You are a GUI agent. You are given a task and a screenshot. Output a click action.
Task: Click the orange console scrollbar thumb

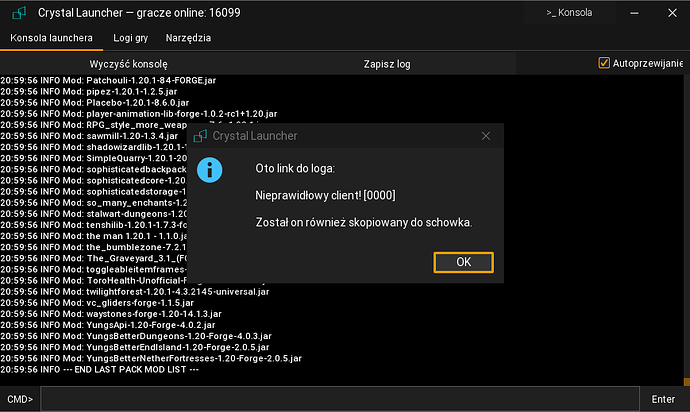686,381
